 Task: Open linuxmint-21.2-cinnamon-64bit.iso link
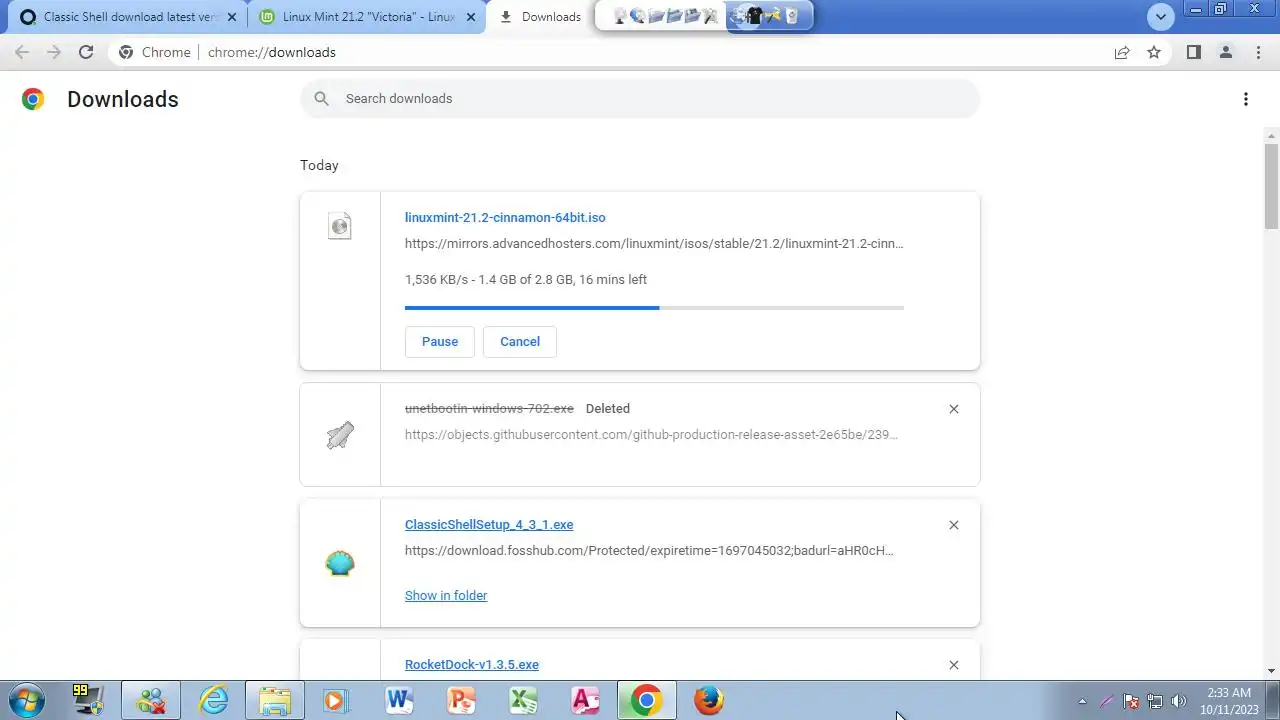(505, 217)
